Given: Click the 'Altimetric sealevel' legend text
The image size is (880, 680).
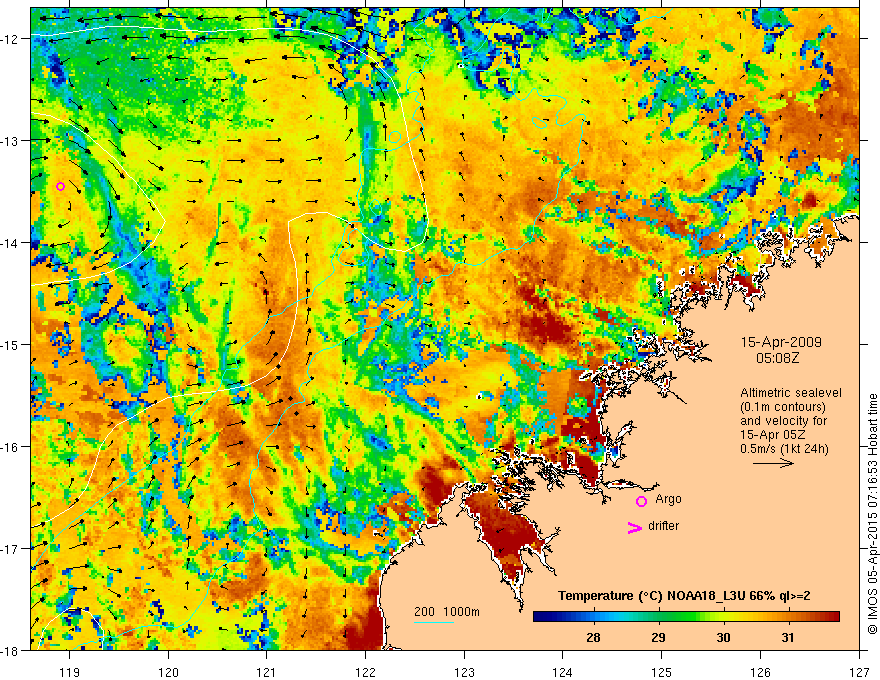Looking at the screenshot, I should coord(791,393).
